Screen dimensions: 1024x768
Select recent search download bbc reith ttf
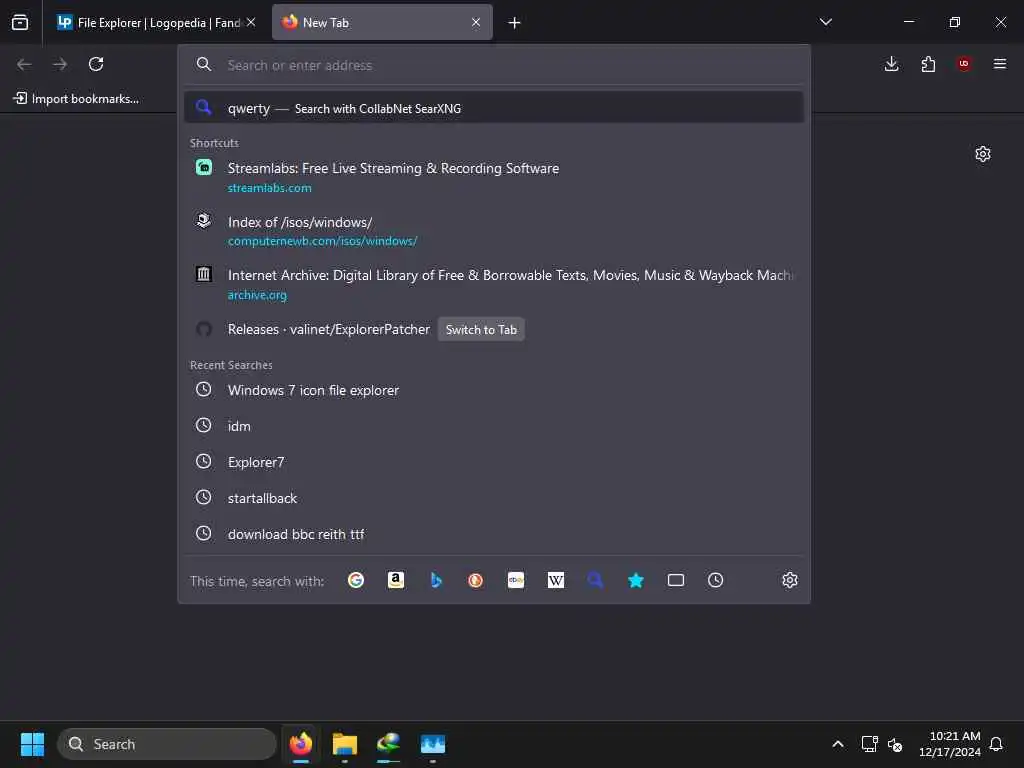coord(494,534)
